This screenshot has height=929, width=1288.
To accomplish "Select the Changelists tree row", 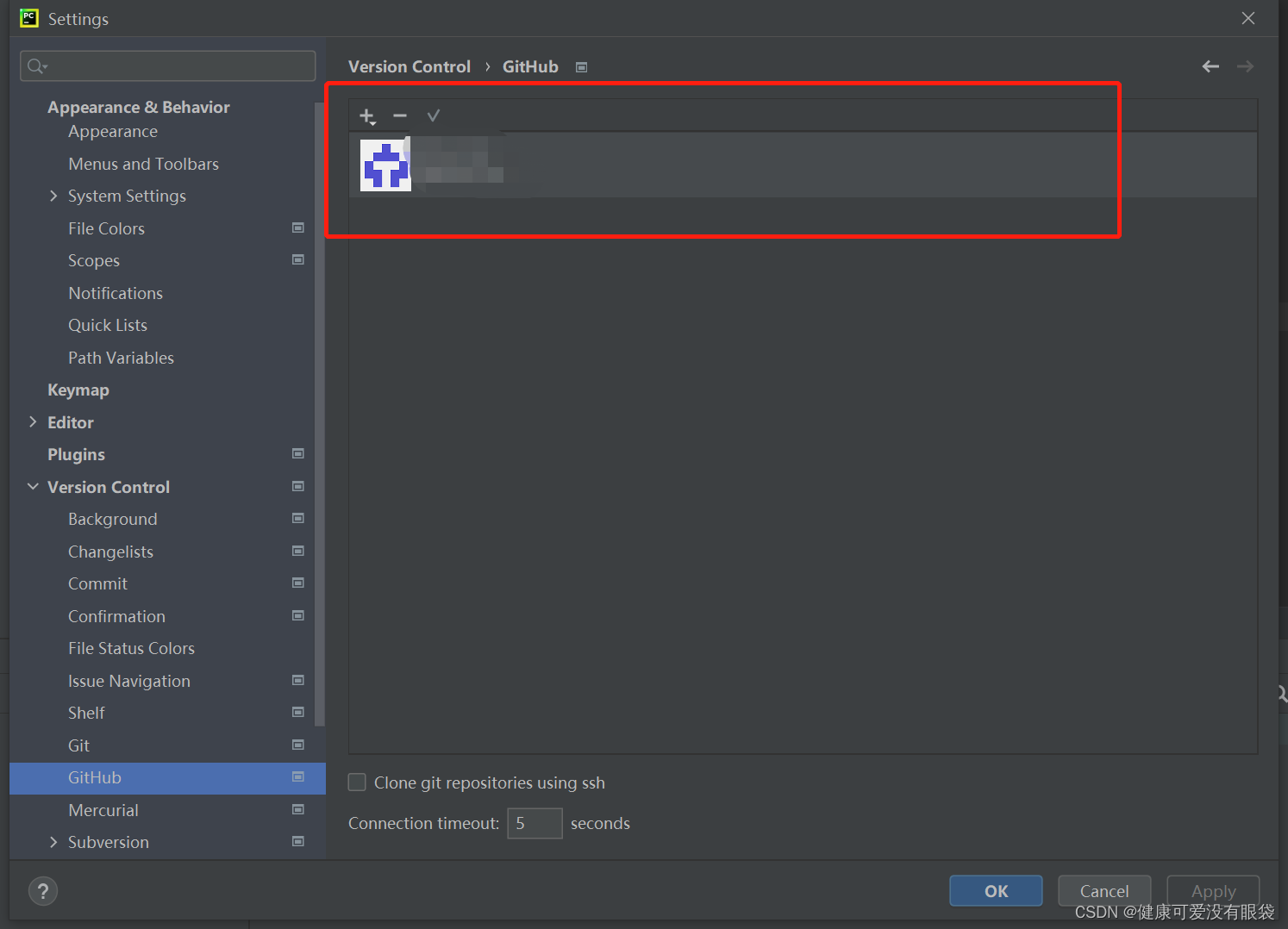I will [x=168, y=552].
